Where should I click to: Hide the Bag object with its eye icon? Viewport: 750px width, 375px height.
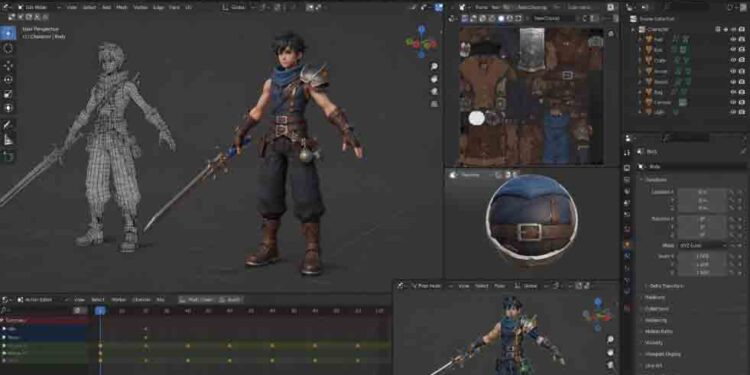(x=732, y=91)
